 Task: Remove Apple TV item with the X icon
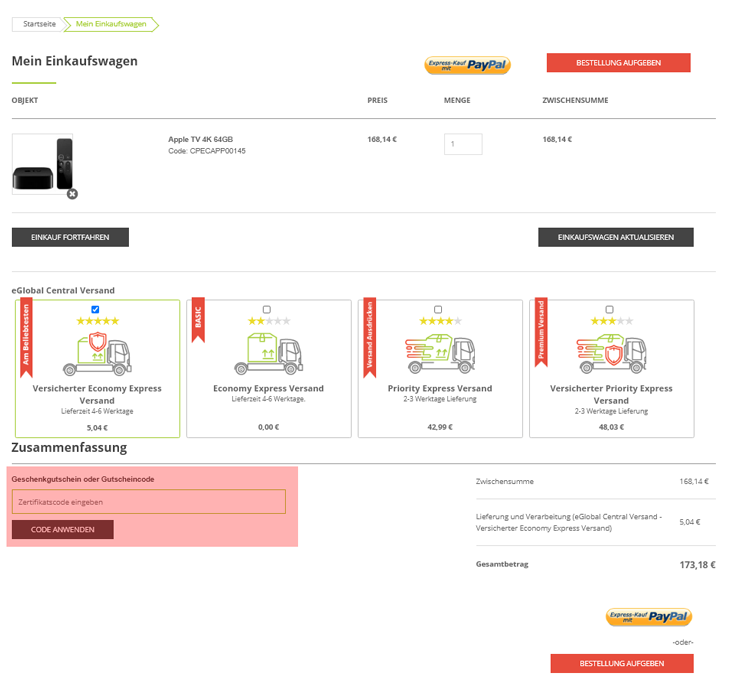tap(72, 194)
